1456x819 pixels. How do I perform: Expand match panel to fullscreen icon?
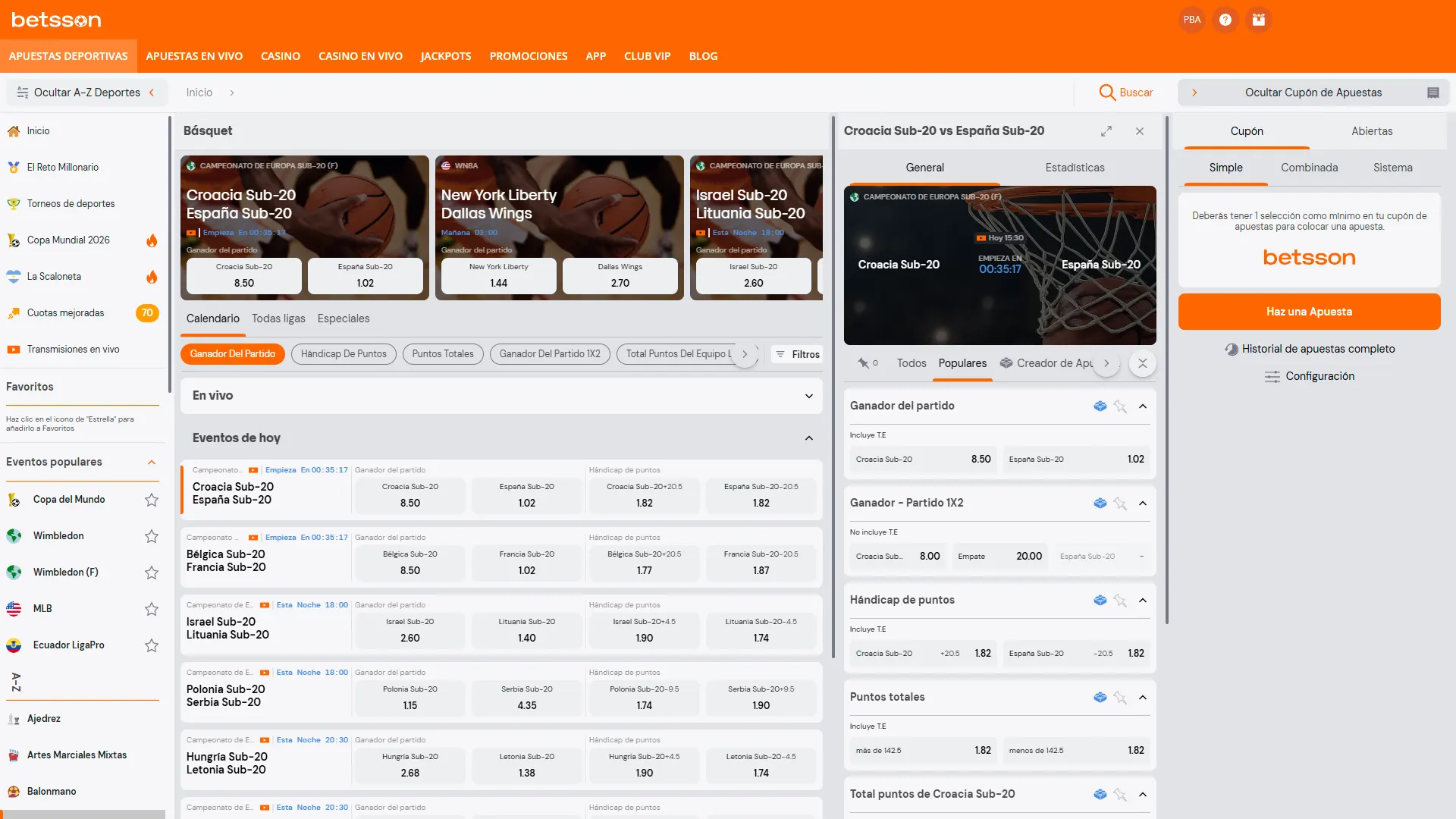click(x=1106, y=131)
